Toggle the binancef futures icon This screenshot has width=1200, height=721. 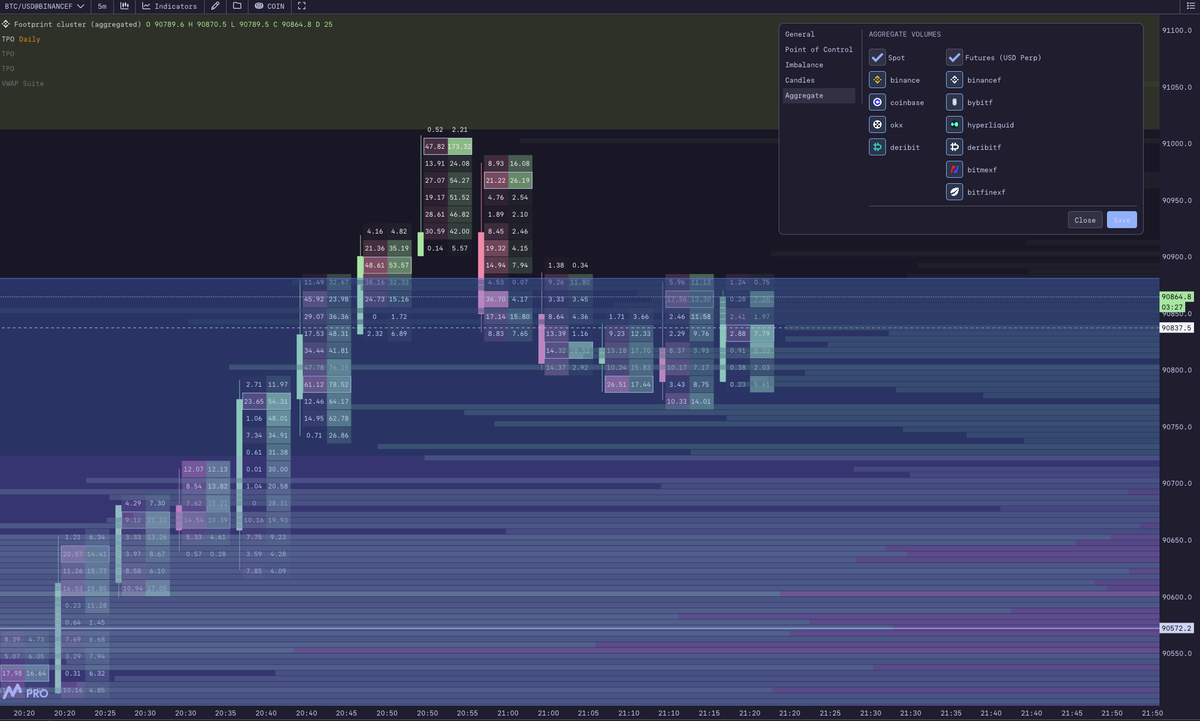[x=955, y=80]
